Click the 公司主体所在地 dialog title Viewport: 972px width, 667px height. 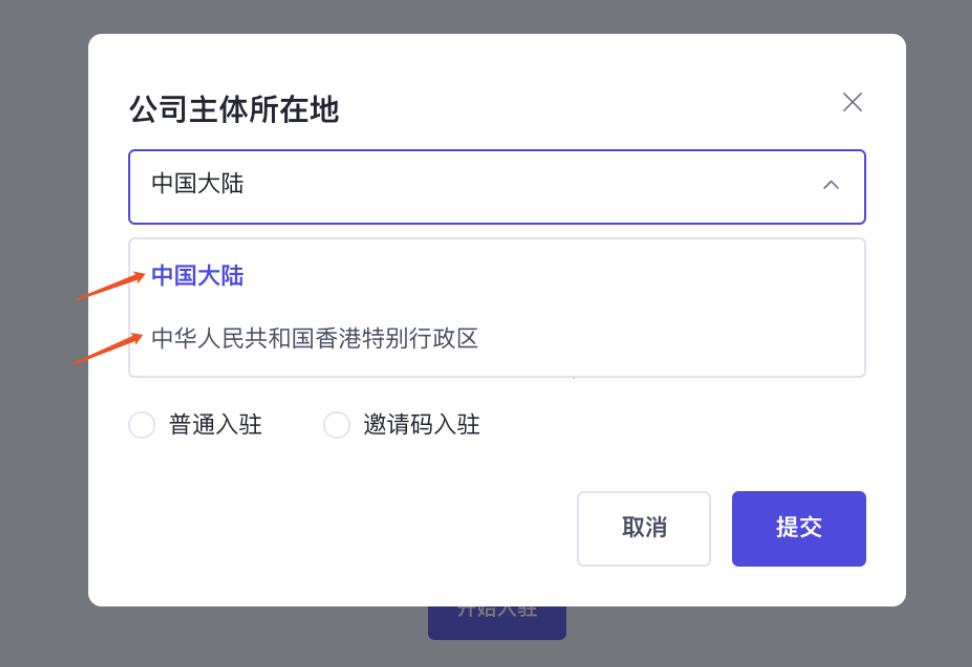click(234, 109)
